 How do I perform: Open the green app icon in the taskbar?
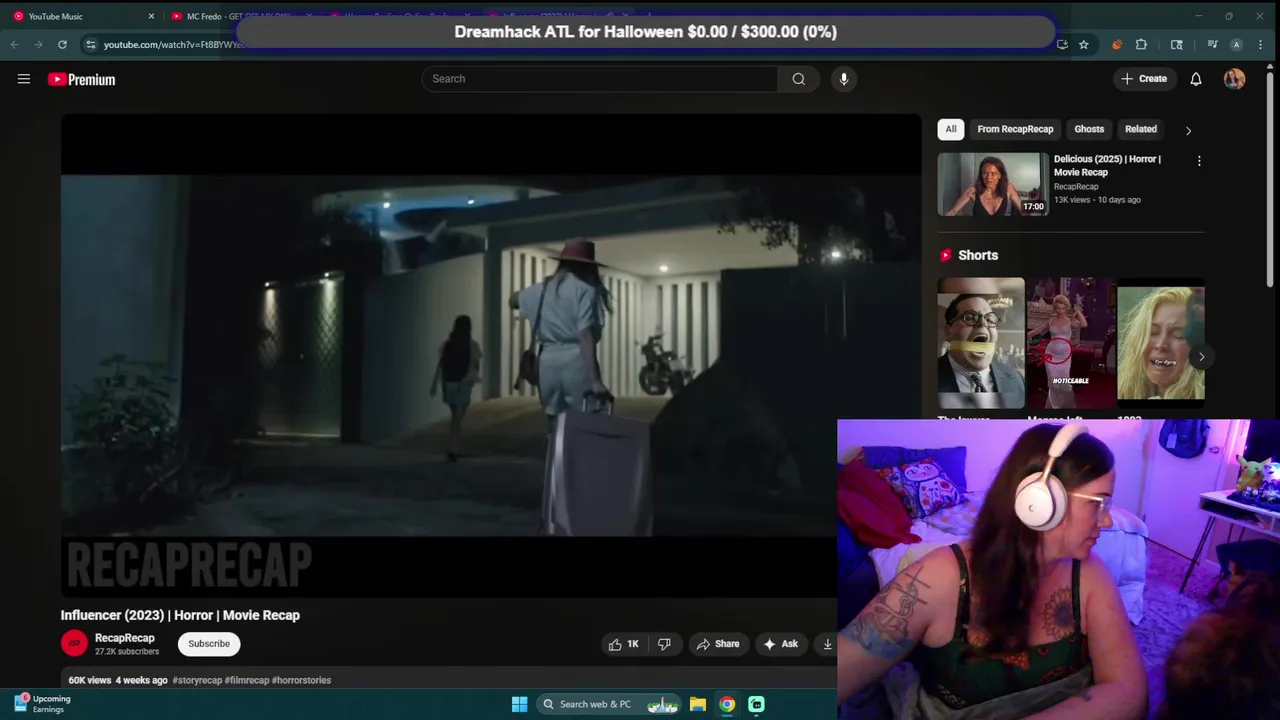756,704
